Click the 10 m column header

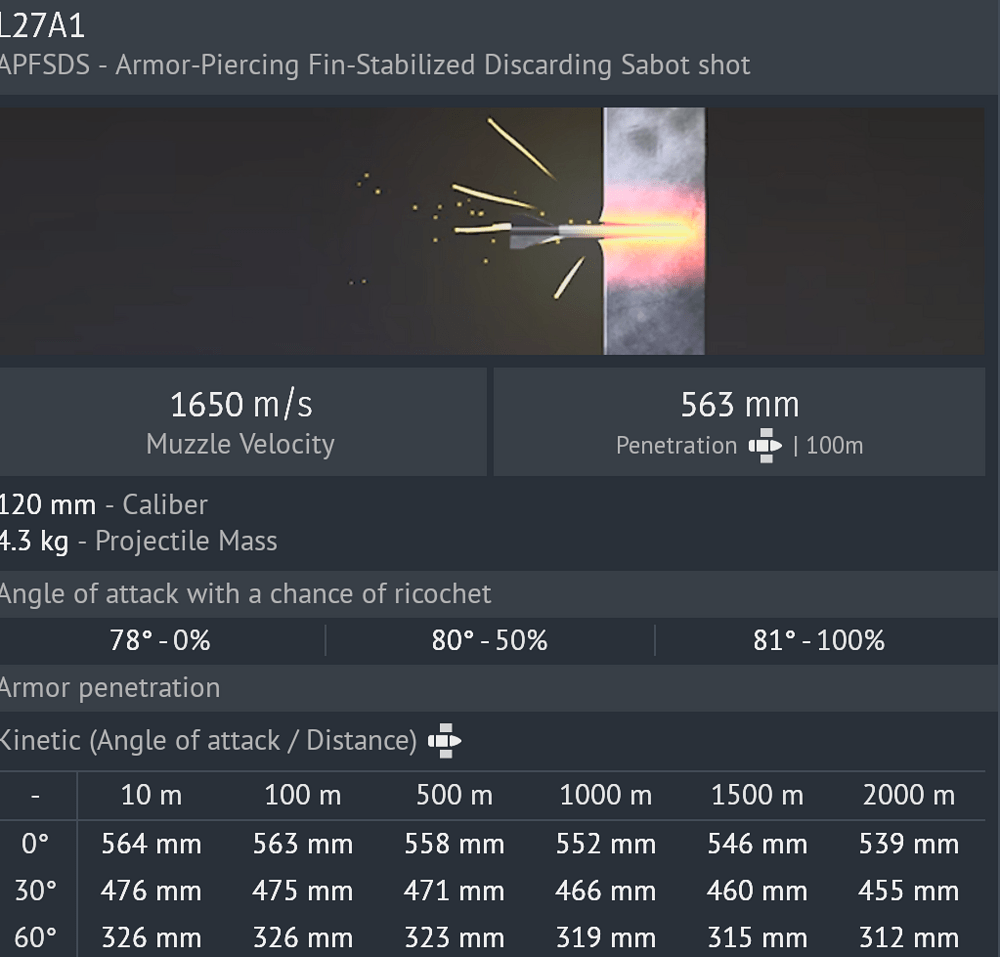pyautogui.click(x=151, y=795)
